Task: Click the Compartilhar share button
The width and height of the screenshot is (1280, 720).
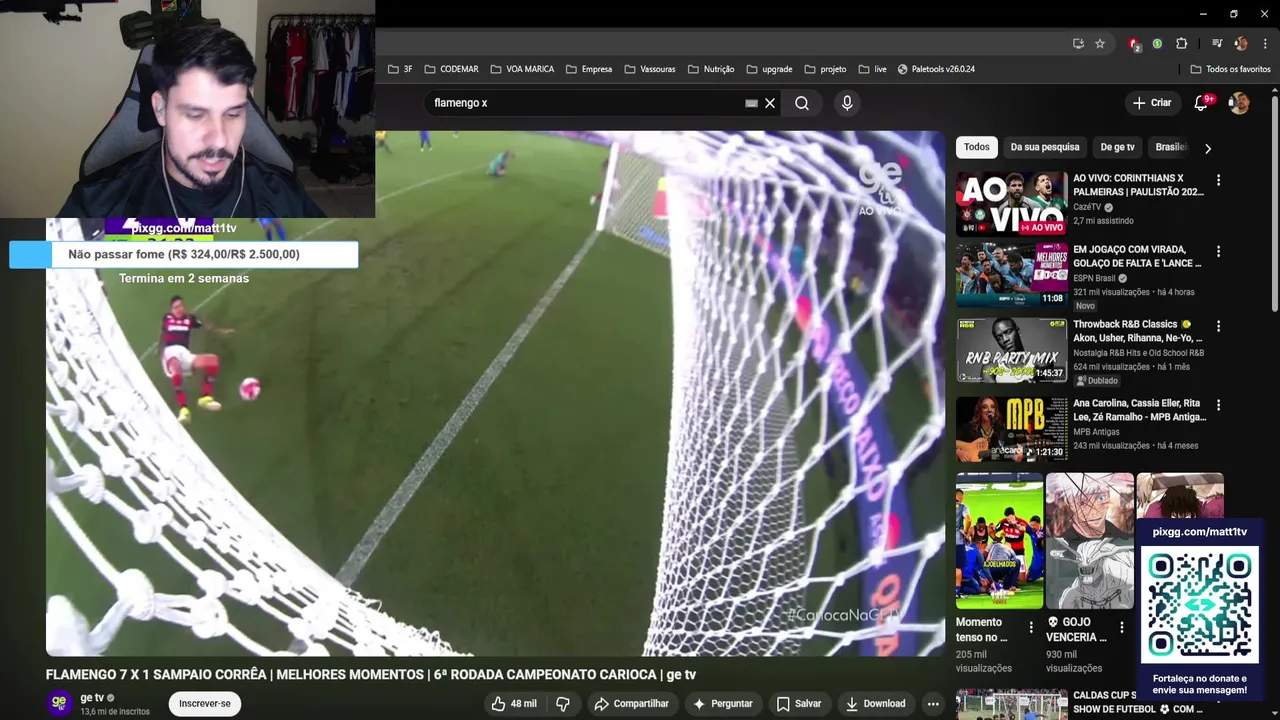Action: coord(631,704)
